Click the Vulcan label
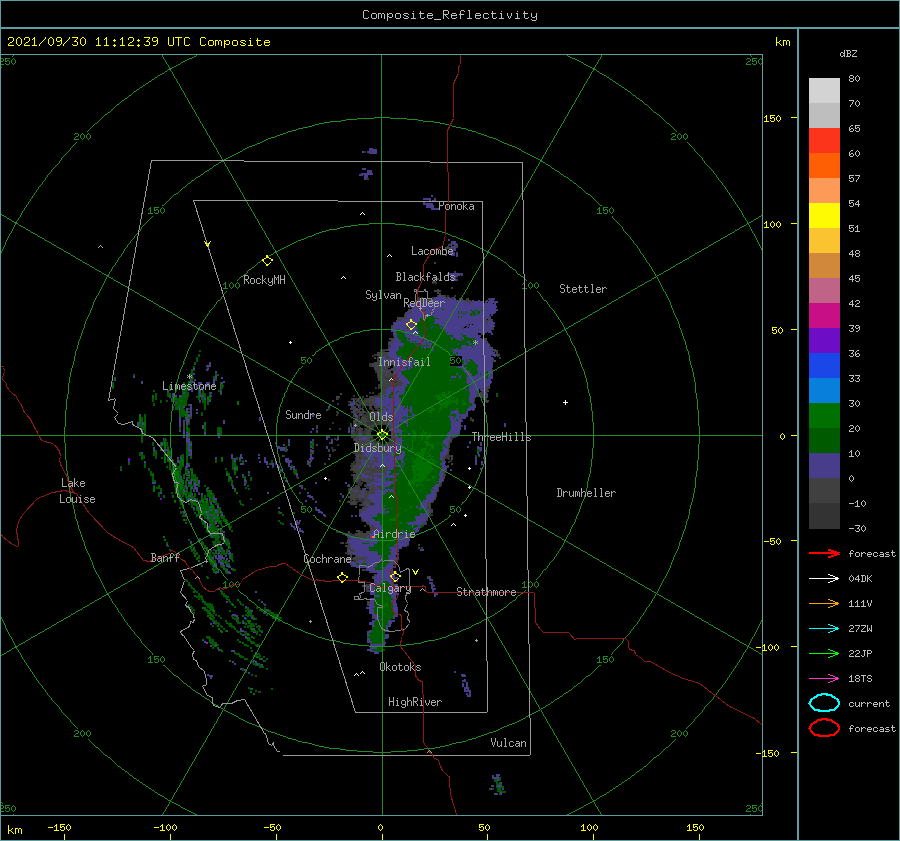Viewport: 900px width, 841px height. pos(509,743)
